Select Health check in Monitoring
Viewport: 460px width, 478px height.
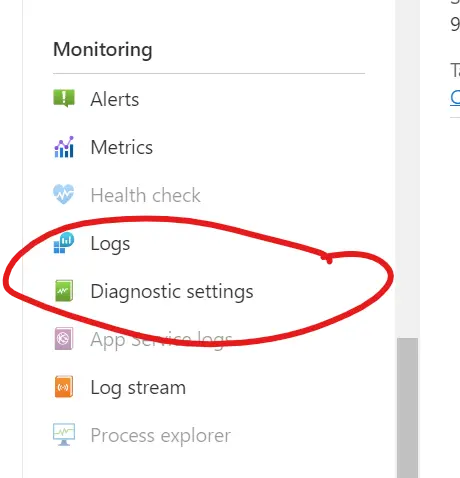pyautogui.click(x=145, y=195)
